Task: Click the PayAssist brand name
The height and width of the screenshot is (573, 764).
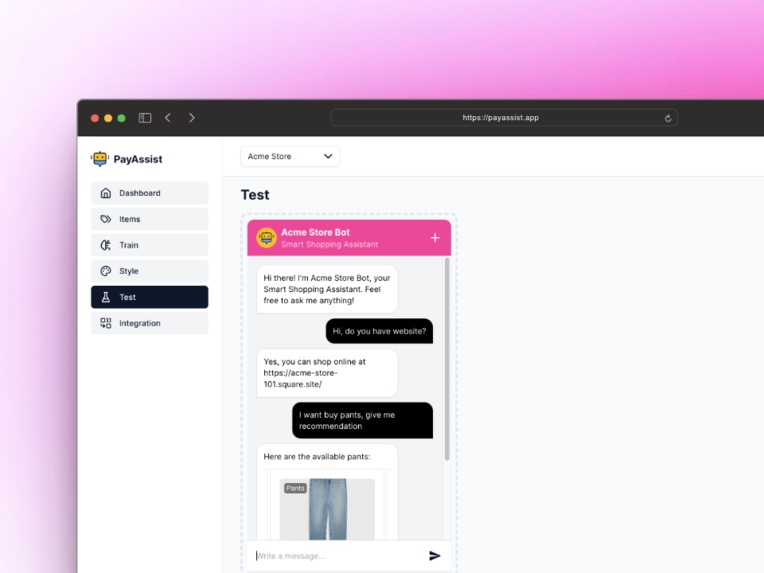Action: tap(138, 159)
